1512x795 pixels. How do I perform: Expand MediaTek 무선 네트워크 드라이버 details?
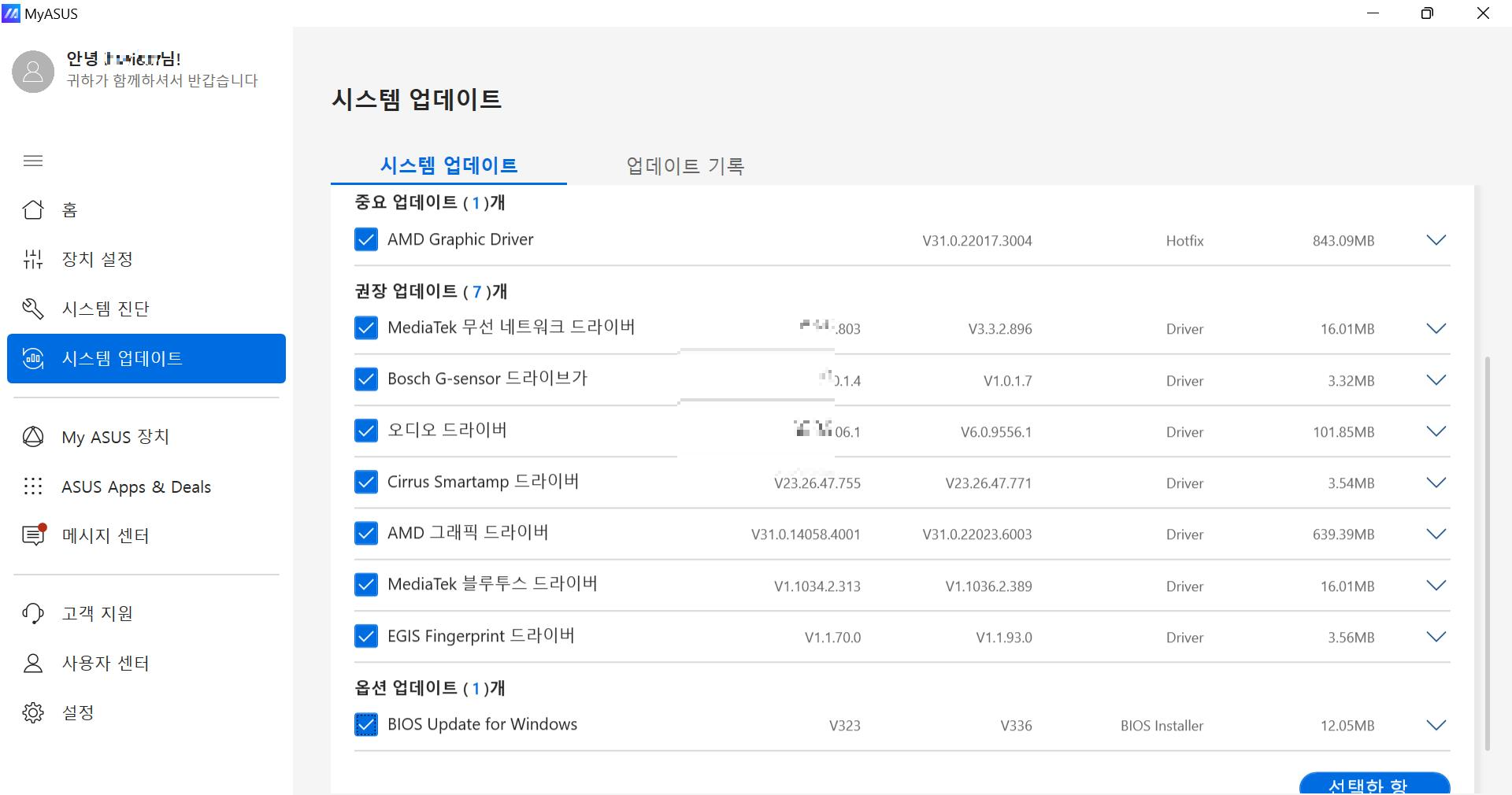pyautogui.click(x=1436, y=328)
